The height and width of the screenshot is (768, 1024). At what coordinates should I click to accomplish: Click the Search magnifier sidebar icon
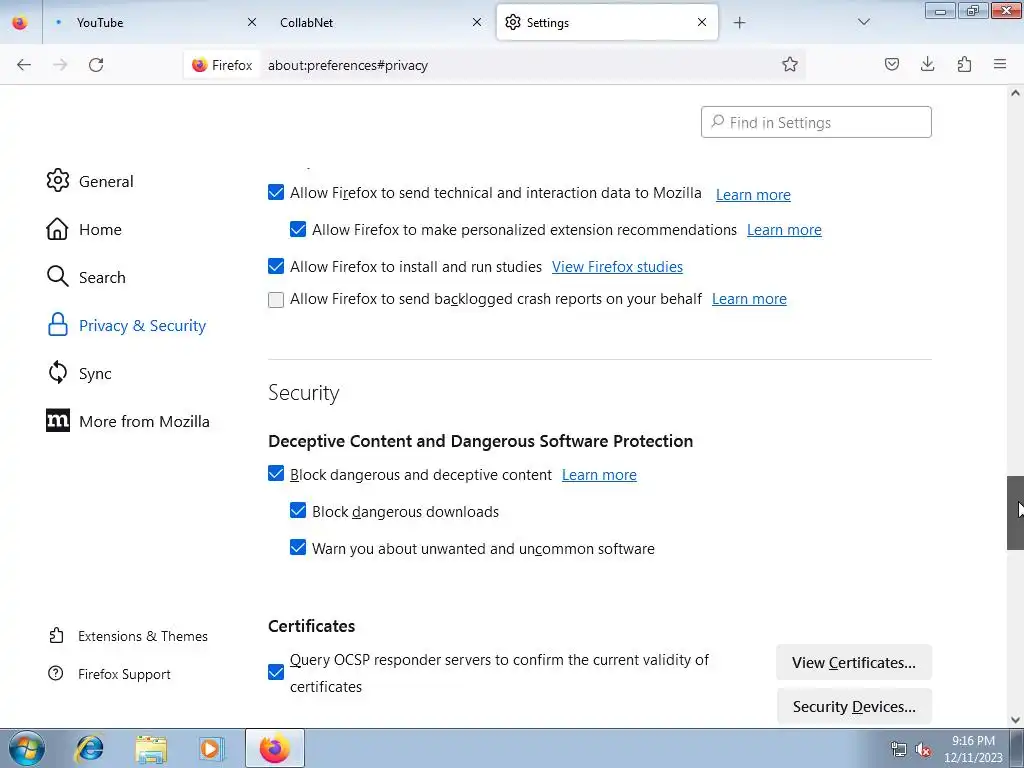pos(57,276)
